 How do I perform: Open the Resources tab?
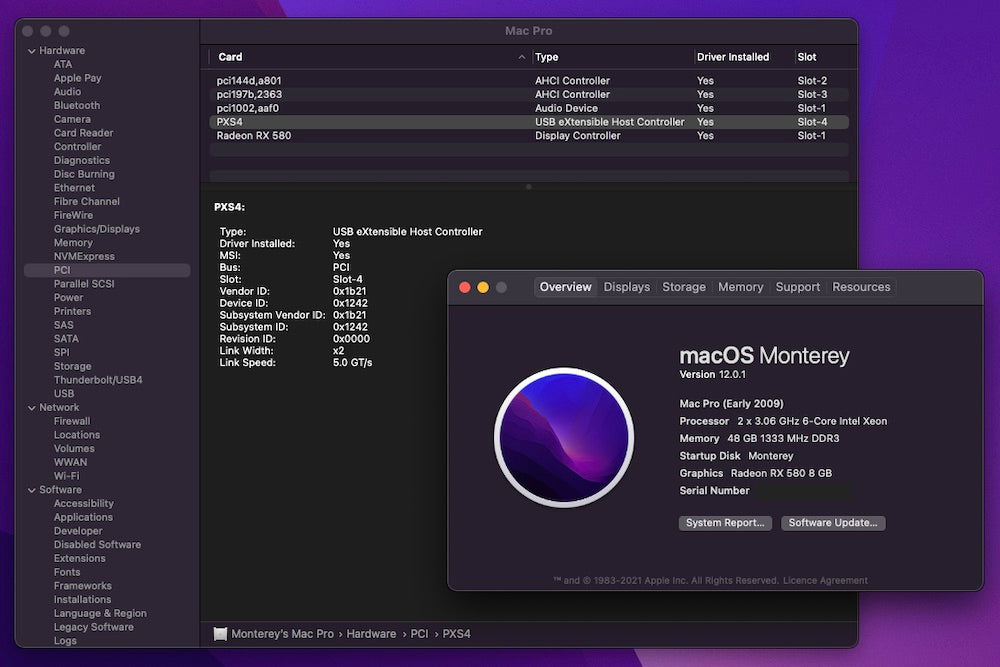861,287
